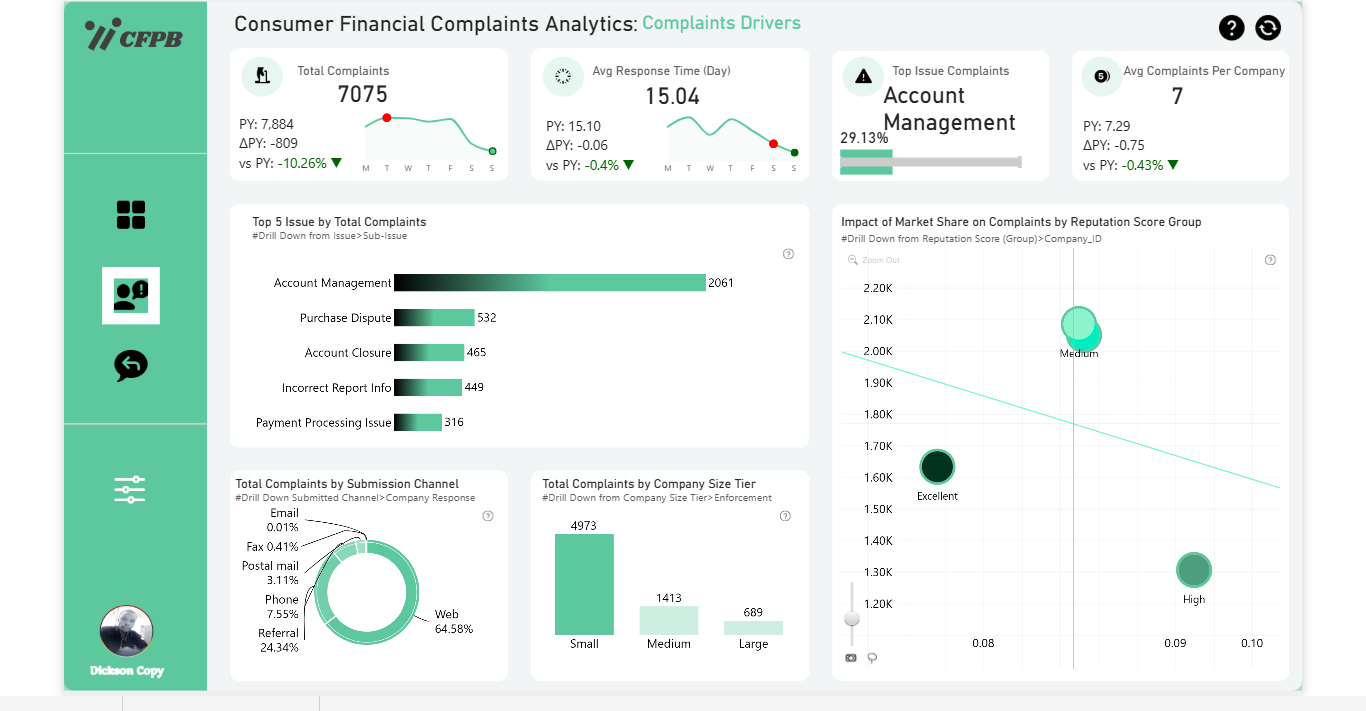Expand the Small company size tier column

point(584,584)
